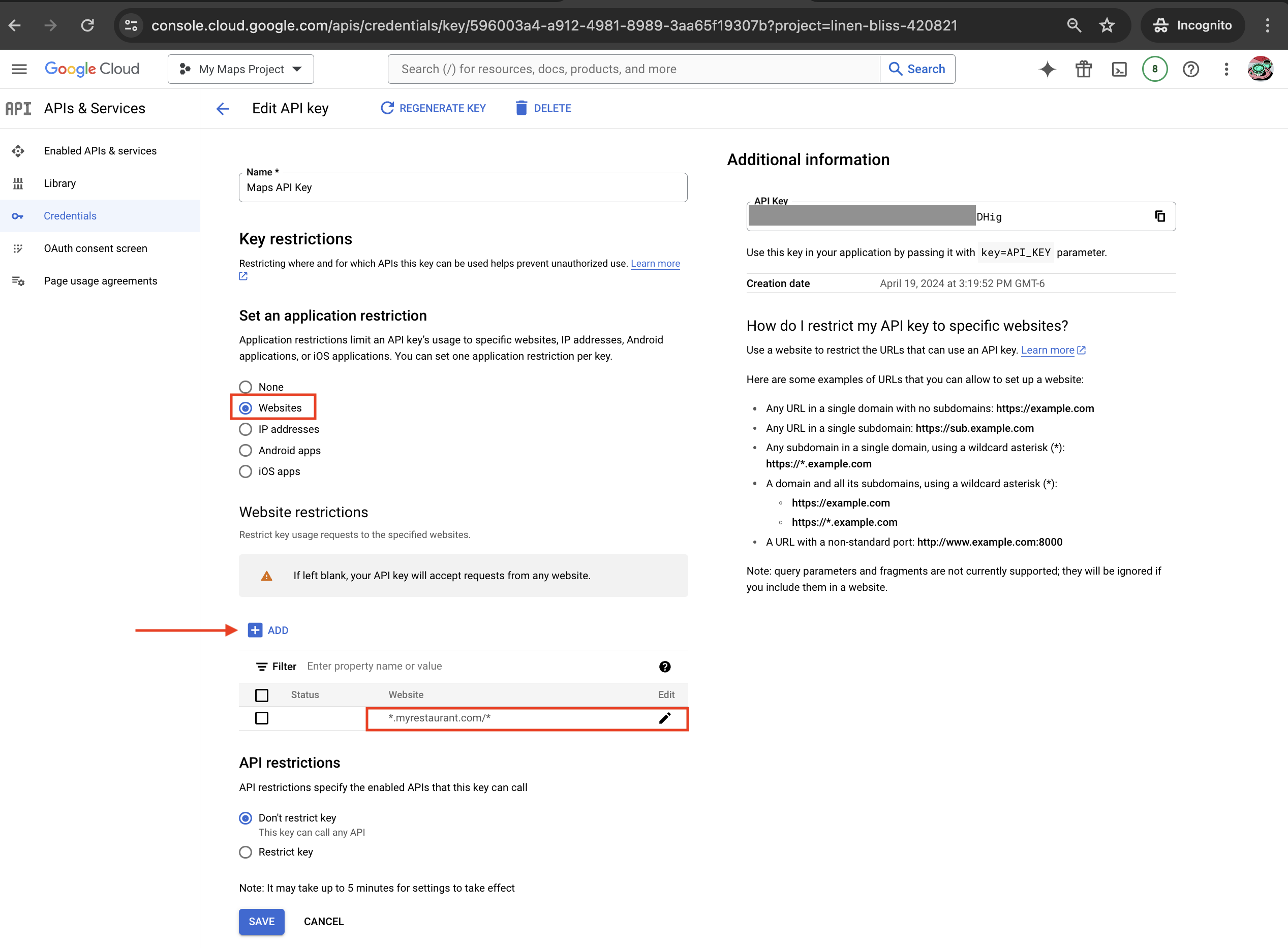Open the Gemini assistant sparkle icon

(1047, 69)
